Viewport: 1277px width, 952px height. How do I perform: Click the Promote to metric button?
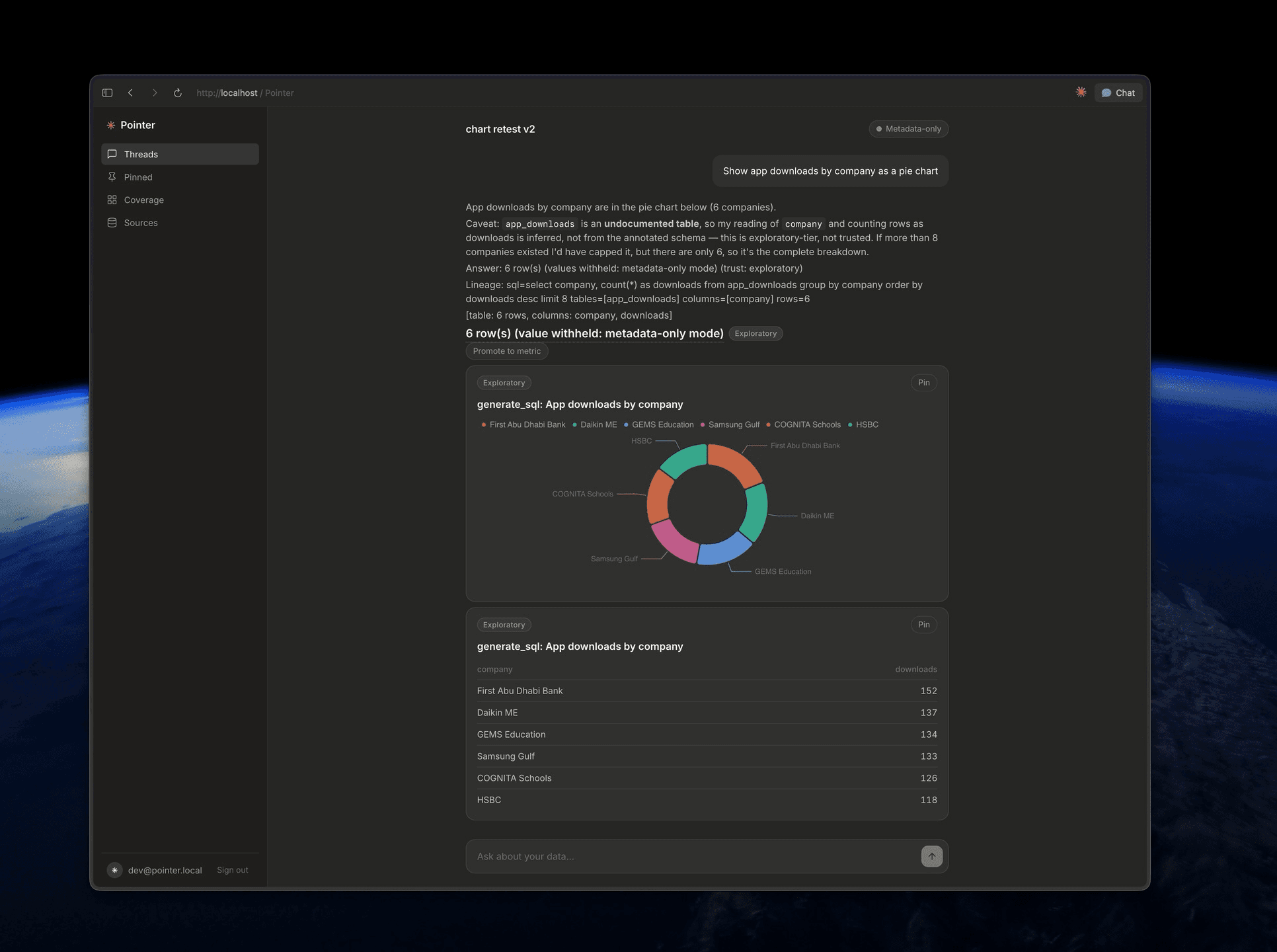pyautogui.click(x=507, y=351)
